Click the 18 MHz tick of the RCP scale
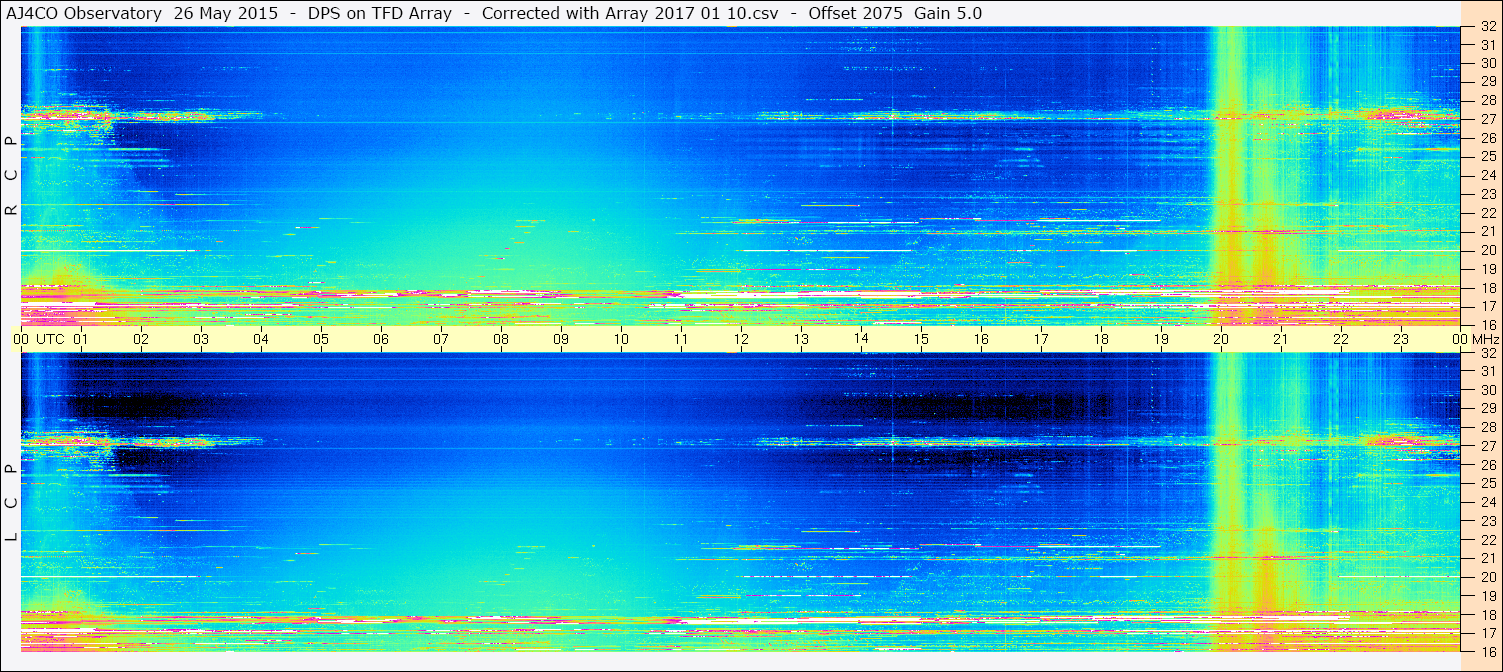The height and width of the screenshot is (672, 1503). pos(1488,287)
